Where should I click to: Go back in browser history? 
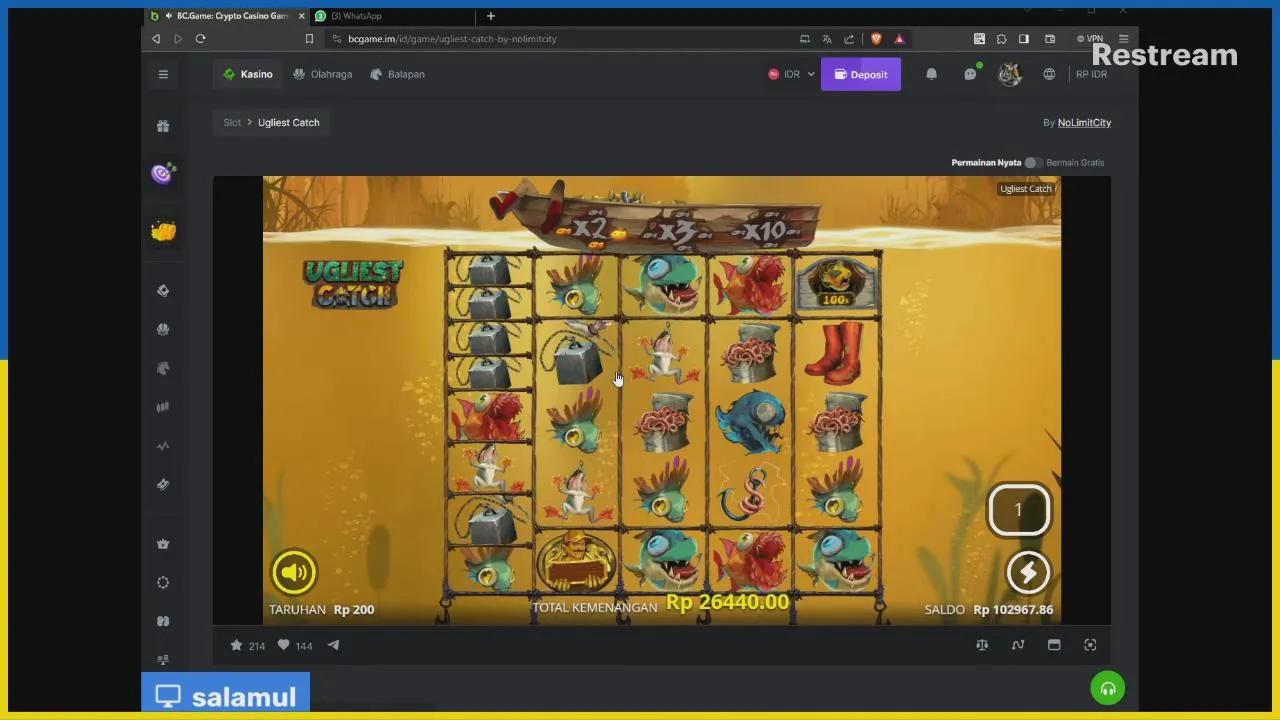click(156, 39)
